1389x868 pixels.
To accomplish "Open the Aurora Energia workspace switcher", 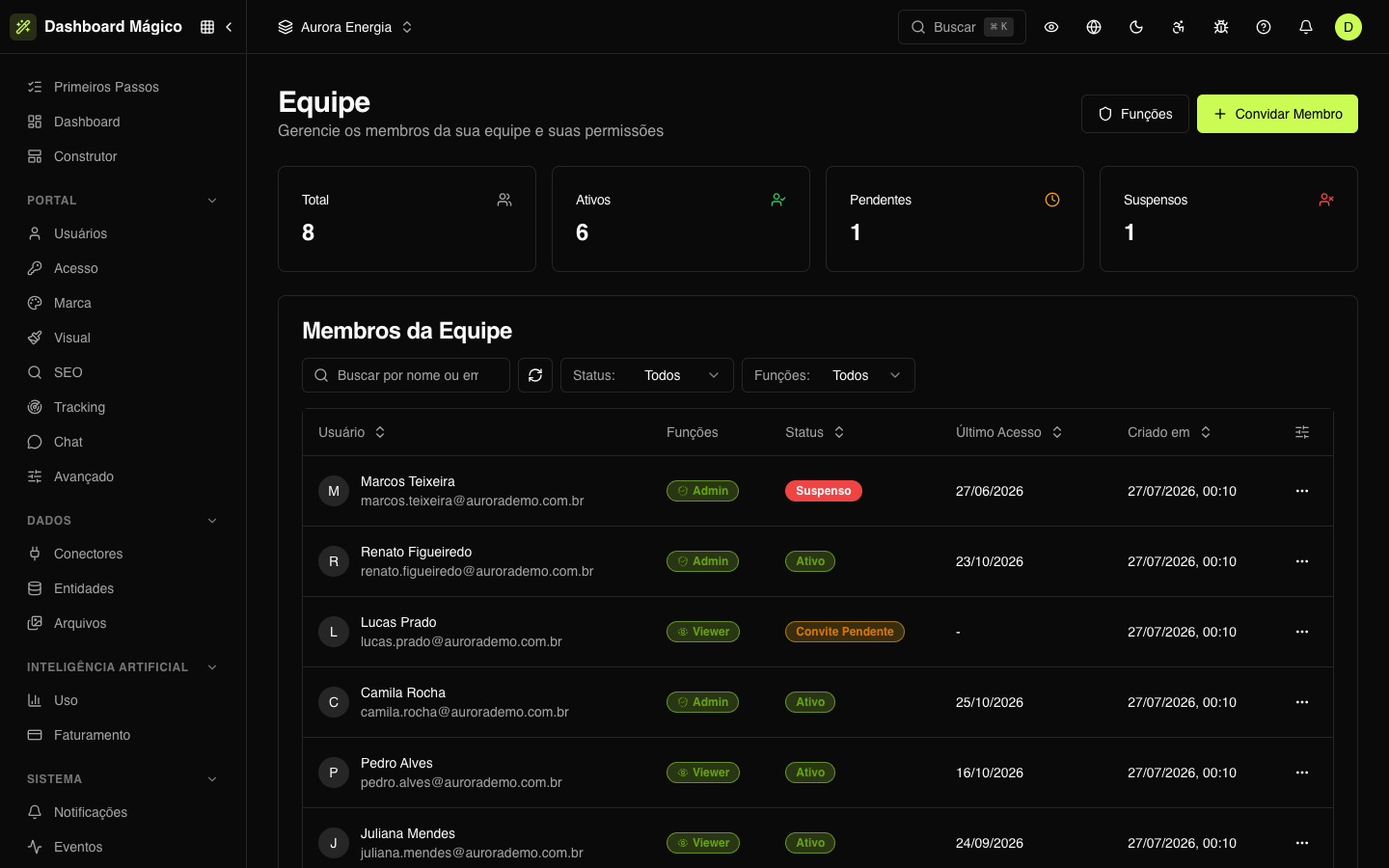I will [345, 27].
